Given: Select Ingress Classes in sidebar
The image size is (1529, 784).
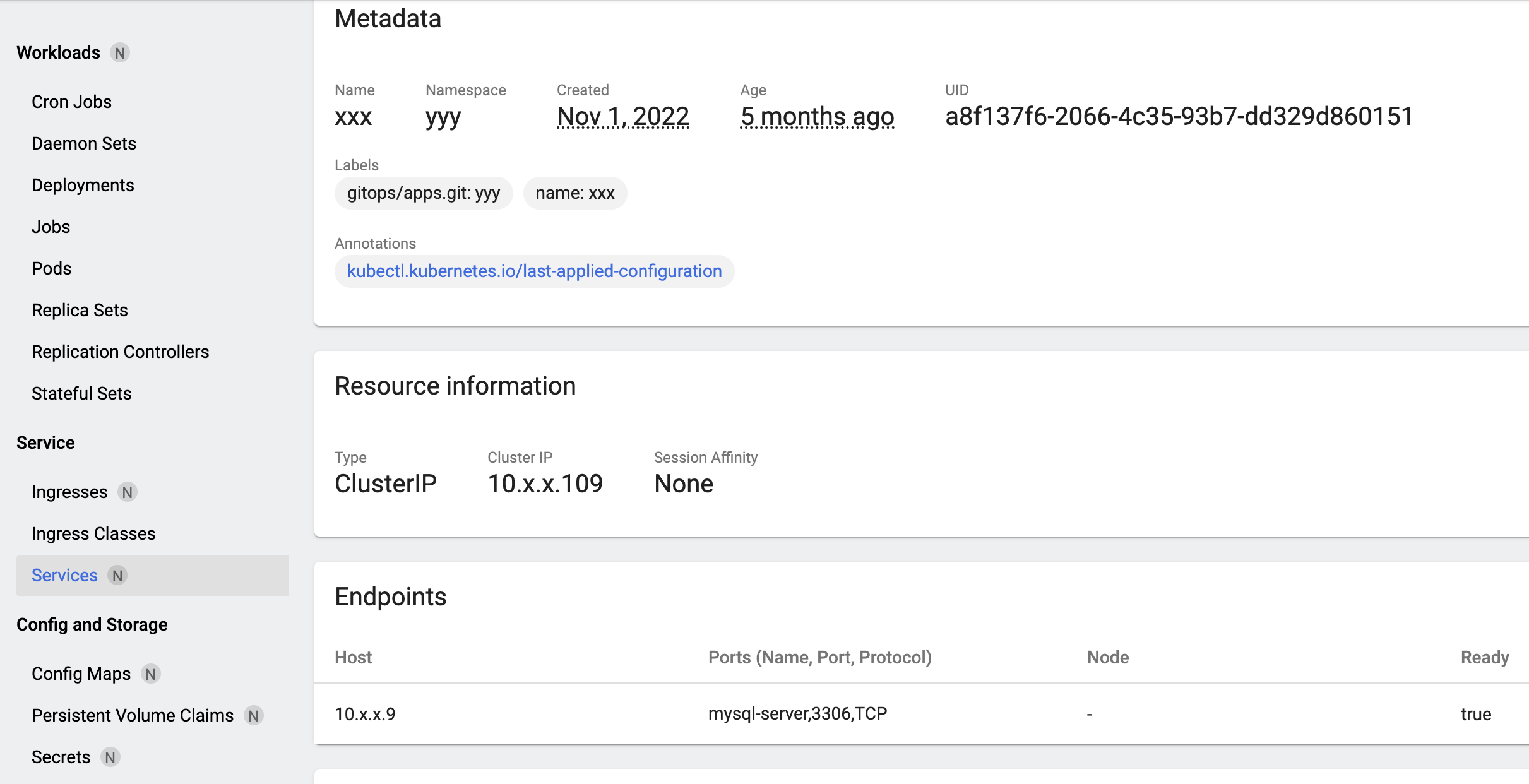Looking at the screenshot, I should pos(93,534).
